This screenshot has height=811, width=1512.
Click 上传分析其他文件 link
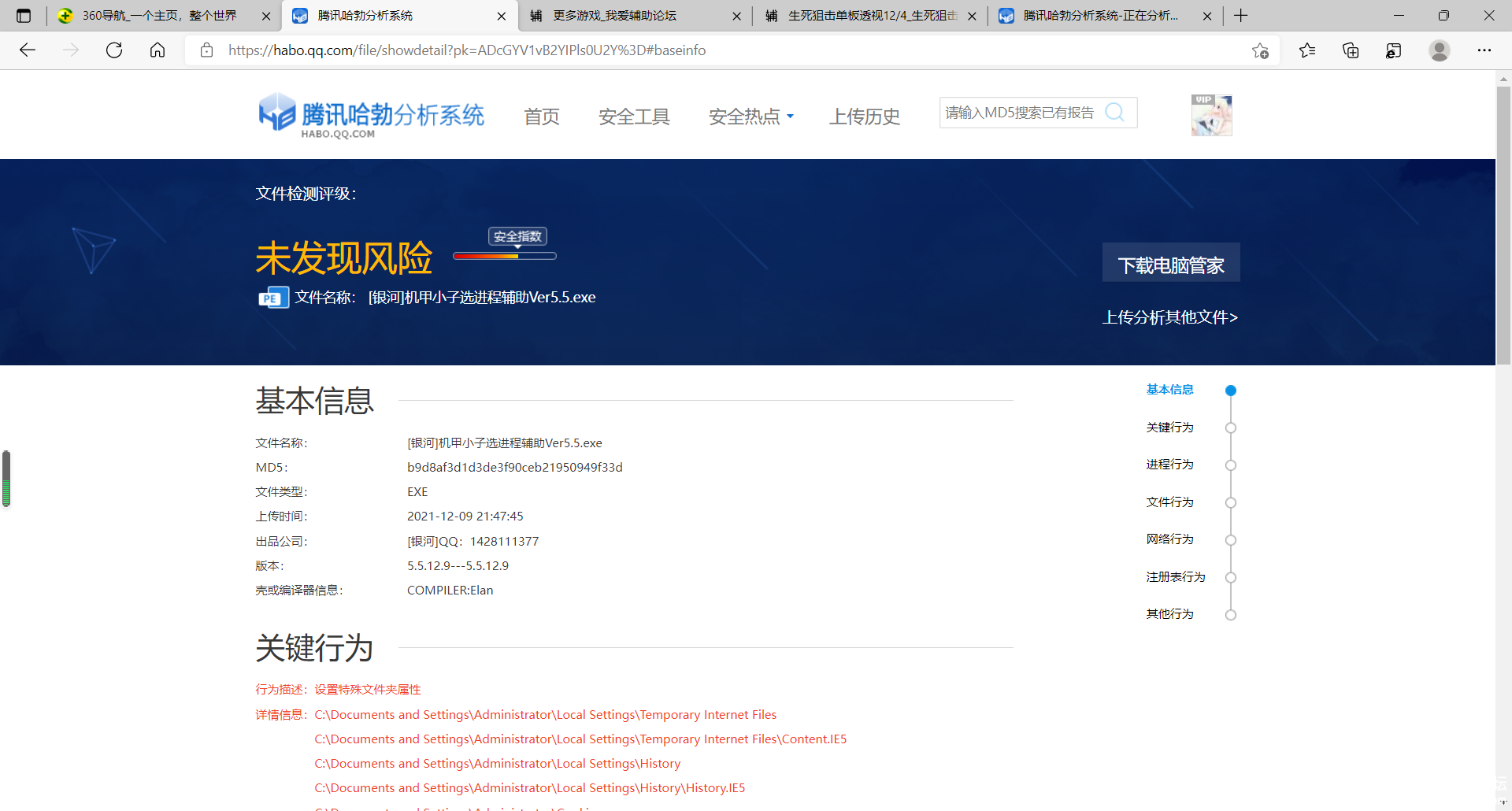[1169, 317]
